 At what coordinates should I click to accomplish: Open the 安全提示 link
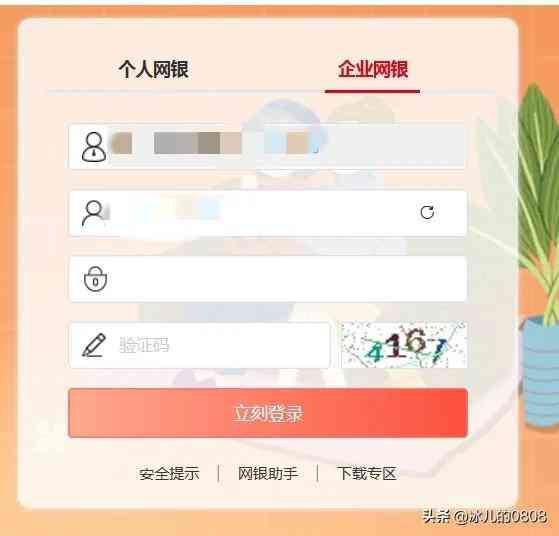[x=169, y=474]
